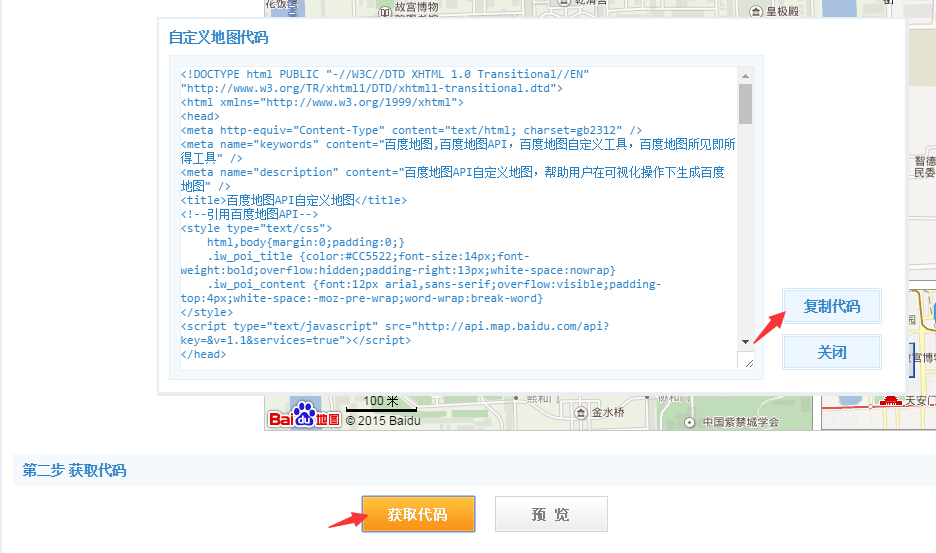Click the api.map.baidu.com script src line
This screenshot has width=936, height=553.
395,326
